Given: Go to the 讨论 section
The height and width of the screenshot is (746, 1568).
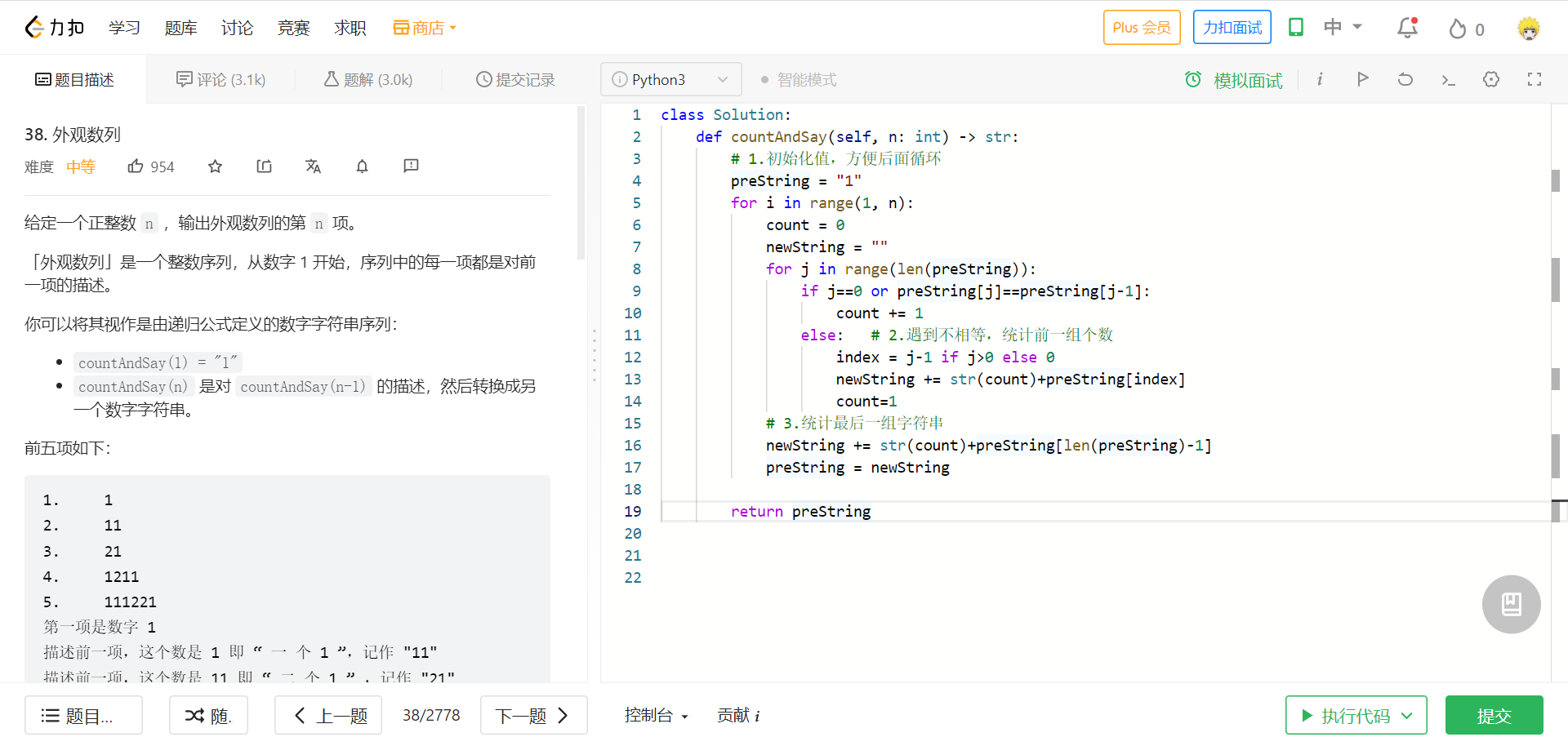Looking at the screenshot, I should (x=237, y=28).
